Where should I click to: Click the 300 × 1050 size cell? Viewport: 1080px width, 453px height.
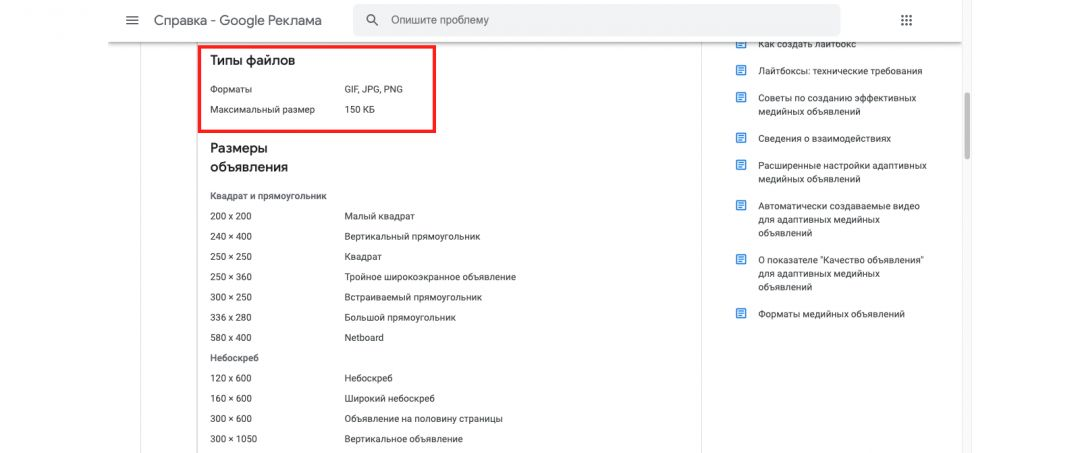pyautogui.click(x=233, y=439)
